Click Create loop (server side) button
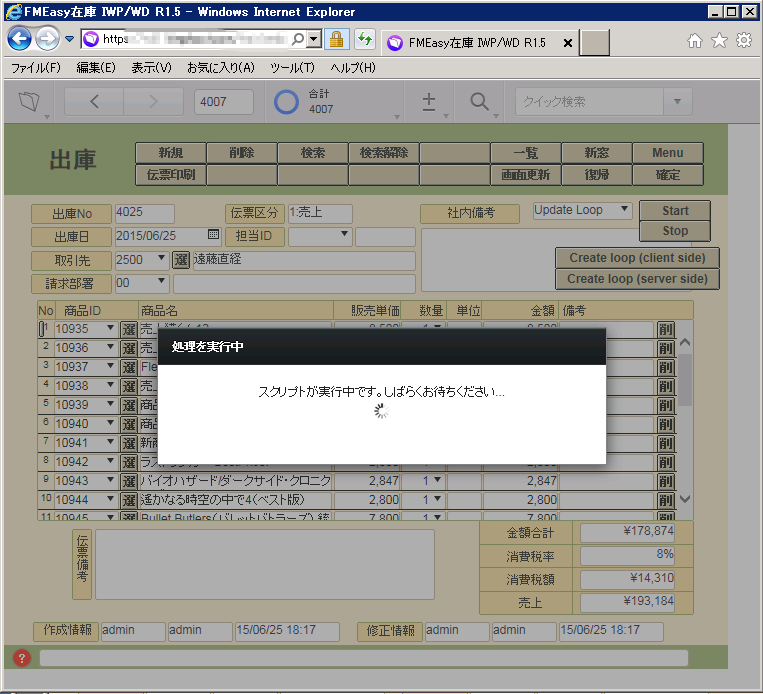Viewport: 763px width, 694px height. pos(637,279)
